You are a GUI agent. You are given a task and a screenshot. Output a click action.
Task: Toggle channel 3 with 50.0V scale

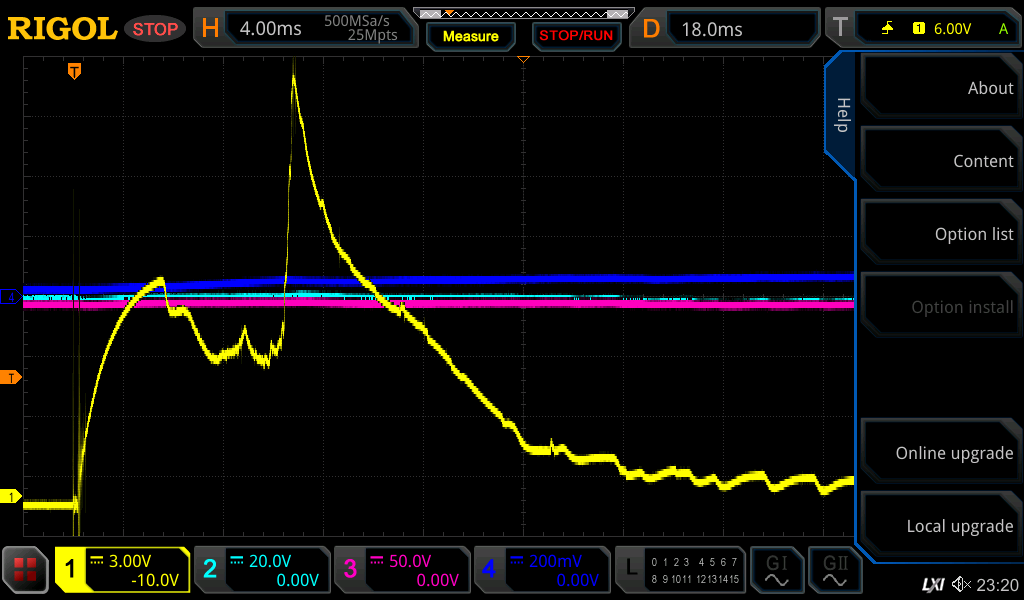pos(401,570)
